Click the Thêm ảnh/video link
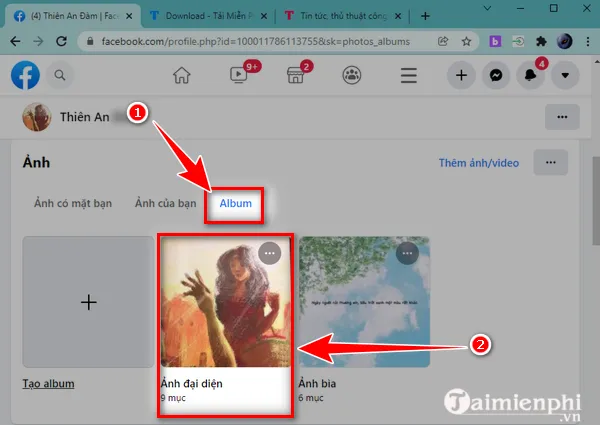The width and height of the screenshot is (600, 425). [478, 162]
